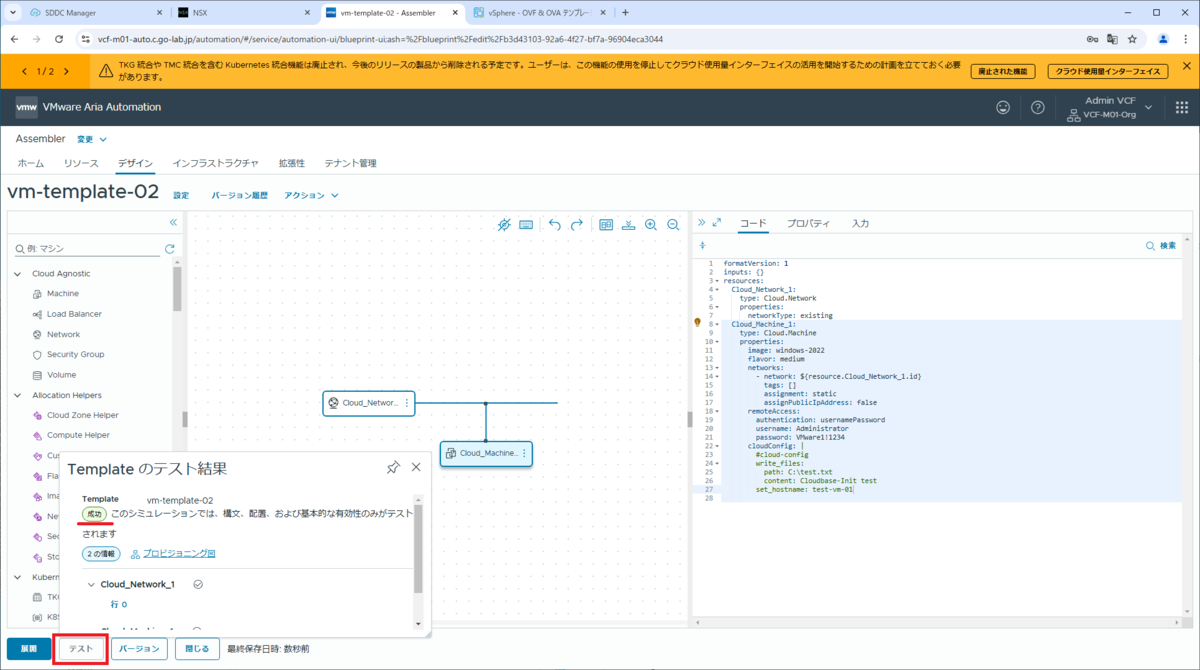Switch to テナント管理 tab

[x=350, y=163]
